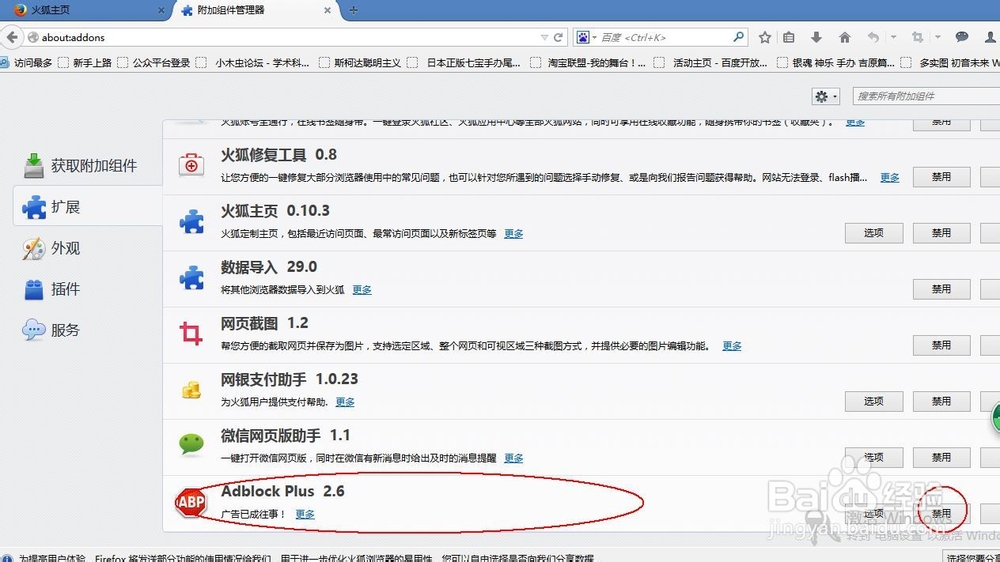This screenshot has width=1000, height=562.
Task: Open address bar history dropdown arrow
Action: [x=544, y=38]
